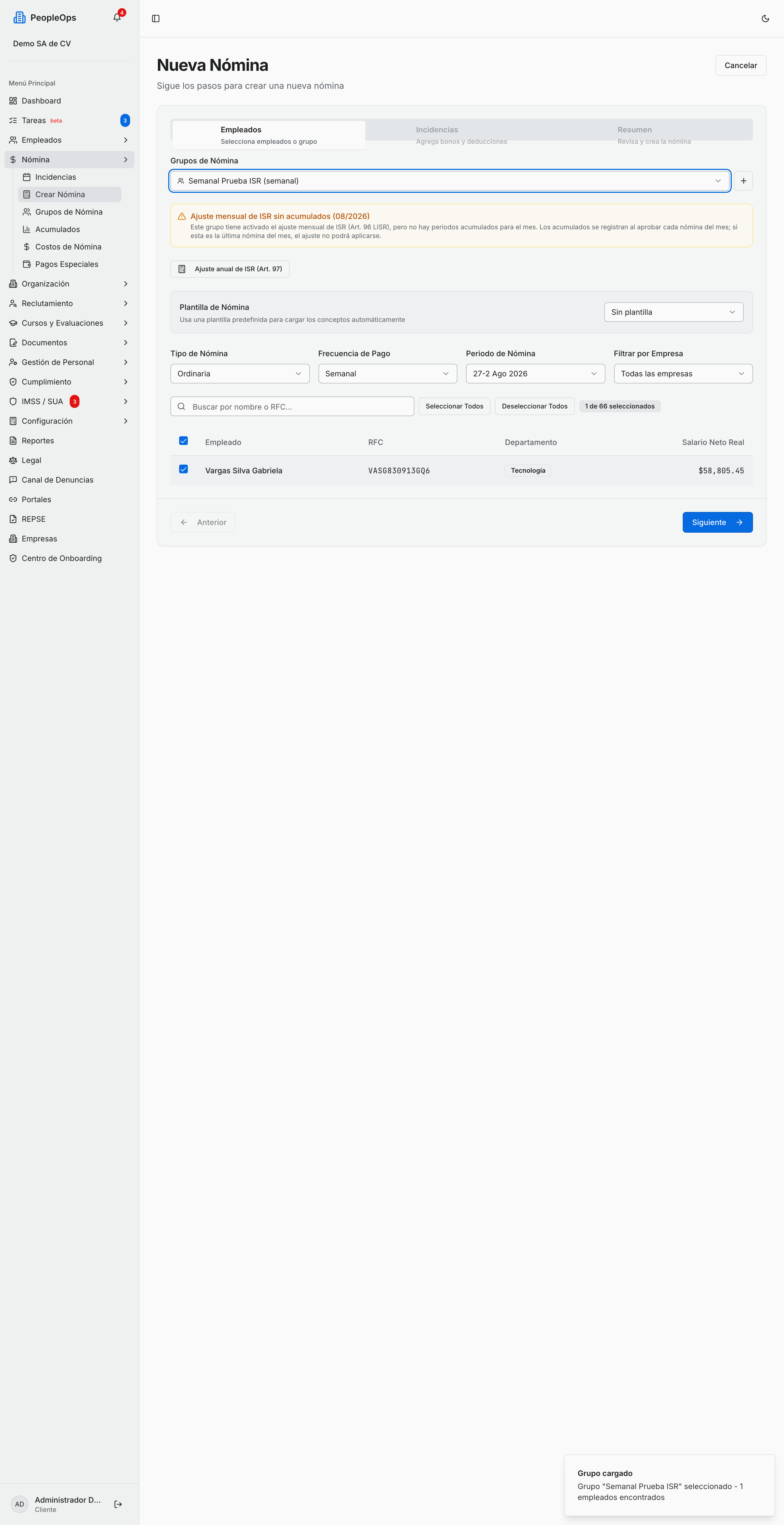Click the Tecnología department badge
The height and width of the screenshot is (1525, 784).
pos(528,471)
